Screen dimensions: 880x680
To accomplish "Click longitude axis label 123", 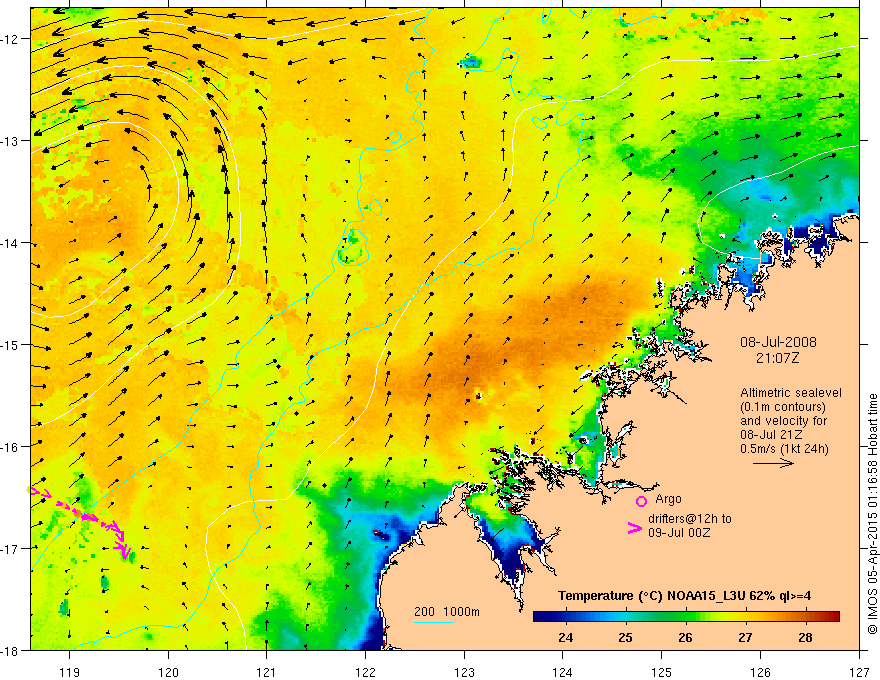I will pos(464,672).
